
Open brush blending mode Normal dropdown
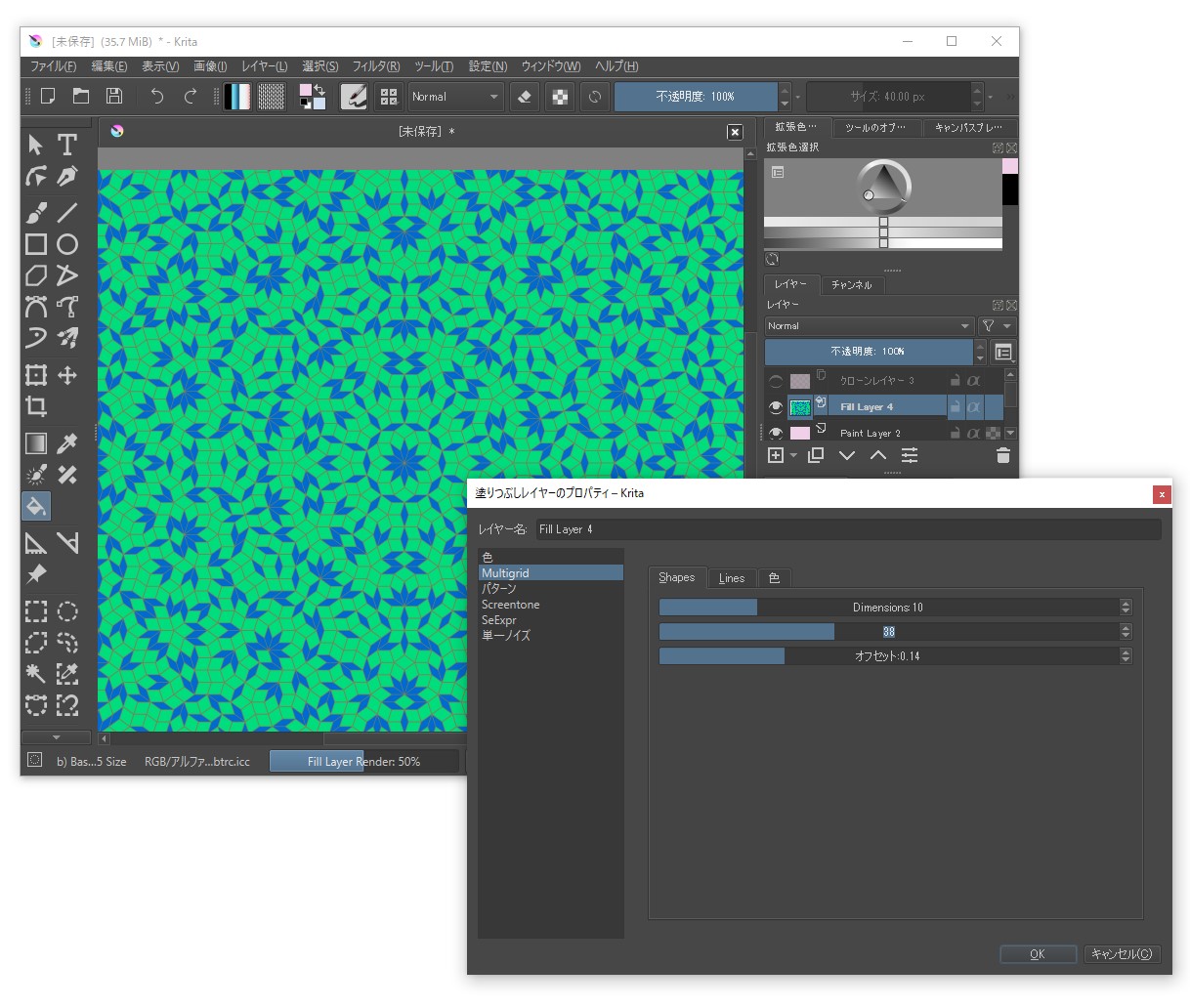coord(455,97)
